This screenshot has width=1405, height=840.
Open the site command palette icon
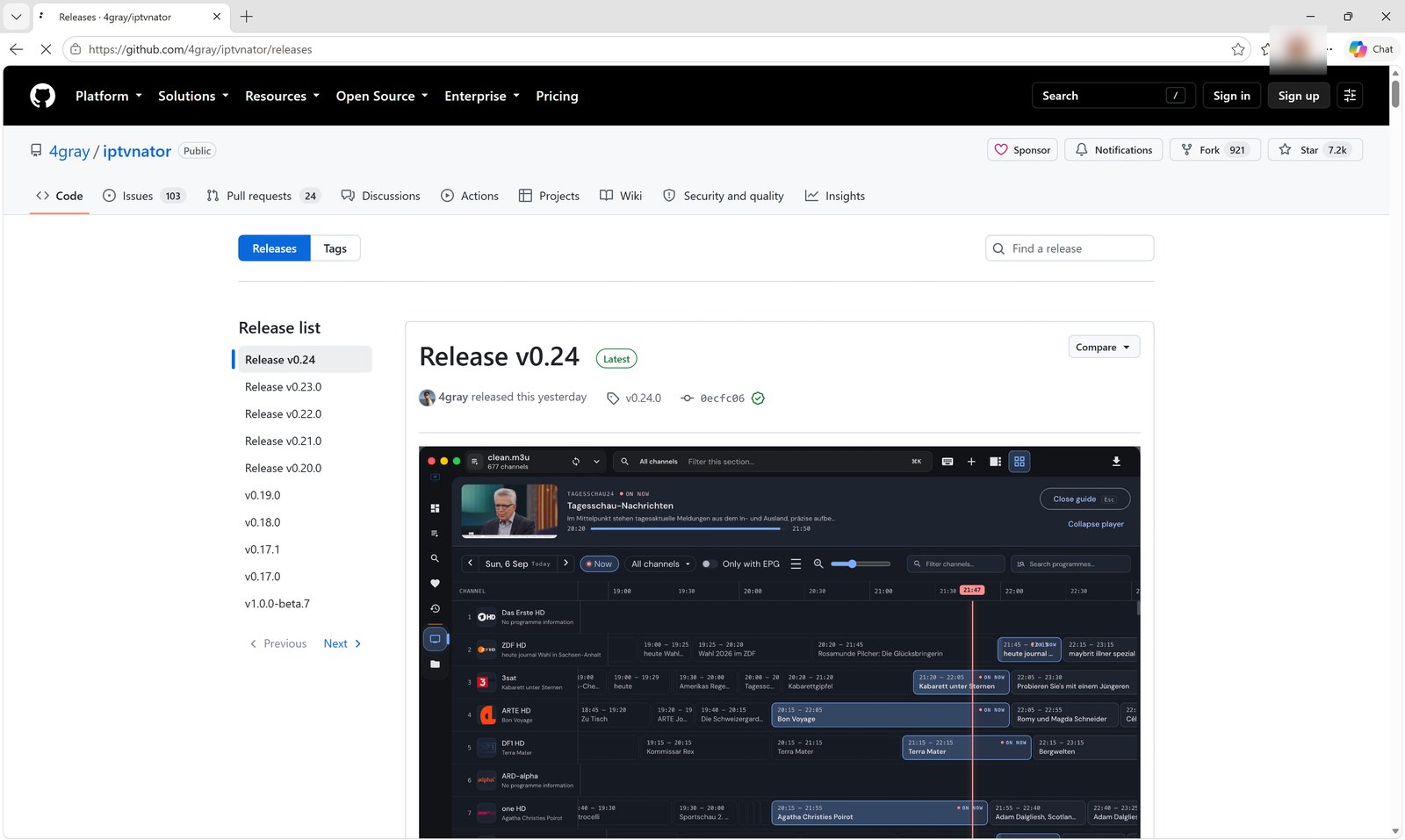pyautogui.click(x=1350, y=96)
